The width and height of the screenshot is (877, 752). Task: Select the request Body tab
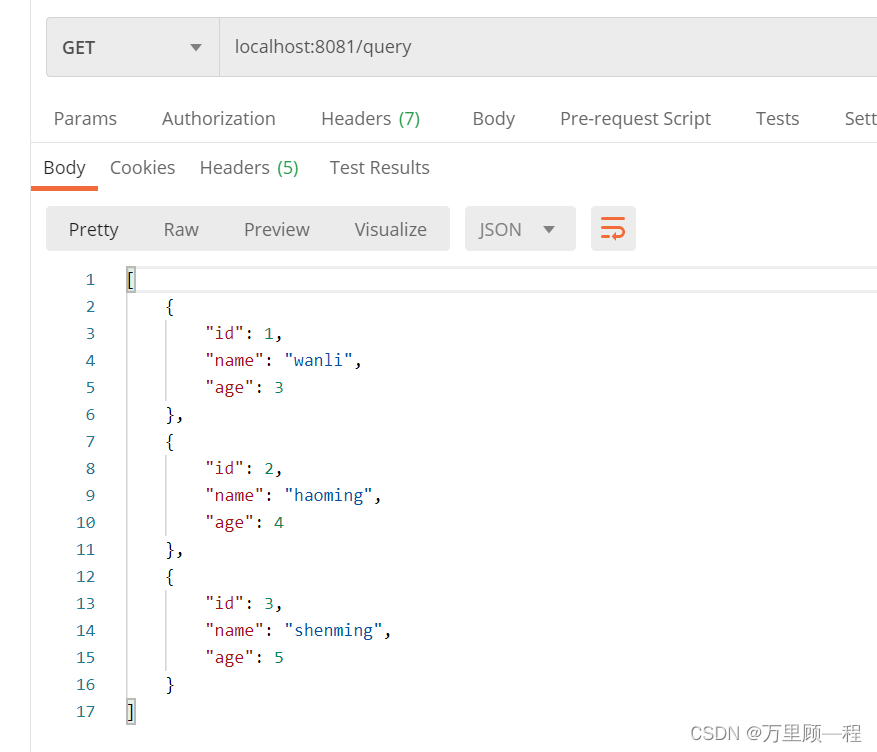[x=493, y=119]
